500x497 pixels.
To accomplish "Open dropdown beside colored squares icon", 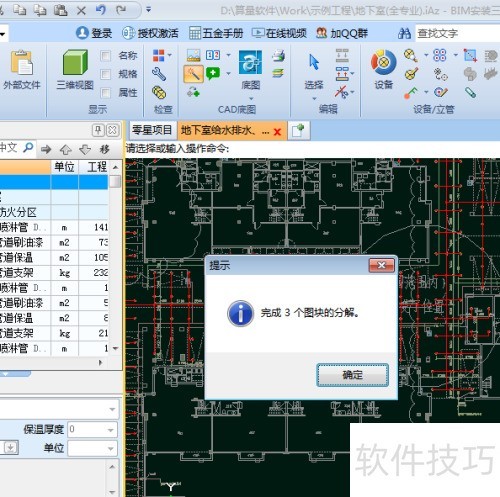I will (170, 55).
